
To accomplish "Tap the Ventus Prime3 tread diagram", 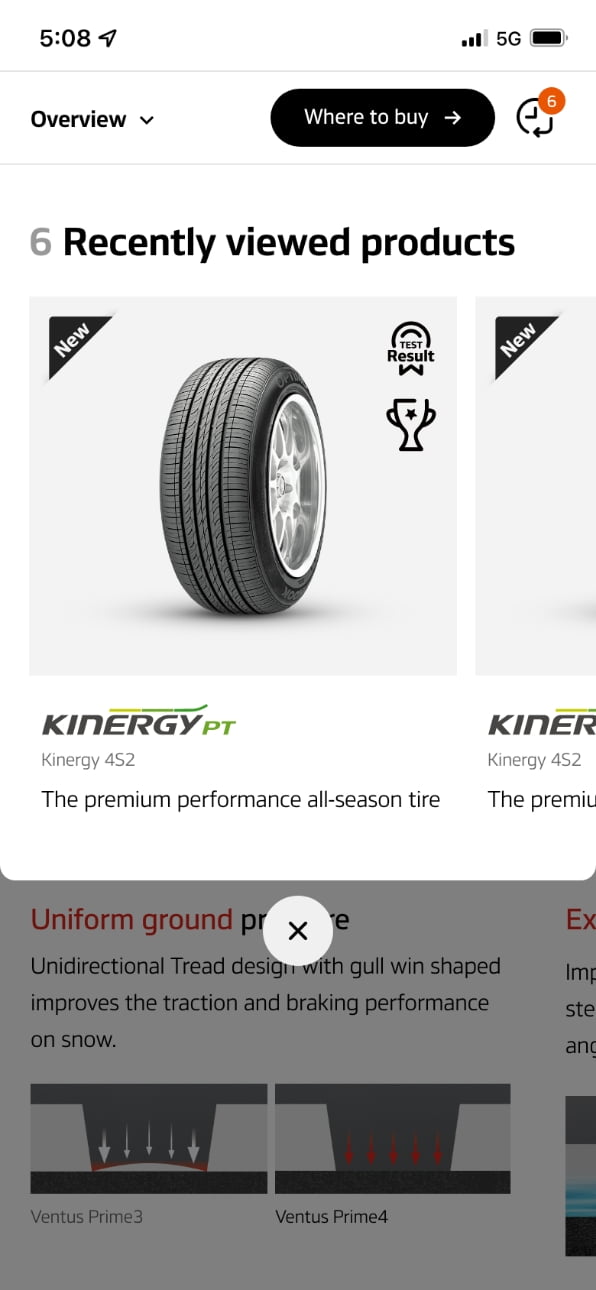I will 149,1138.
